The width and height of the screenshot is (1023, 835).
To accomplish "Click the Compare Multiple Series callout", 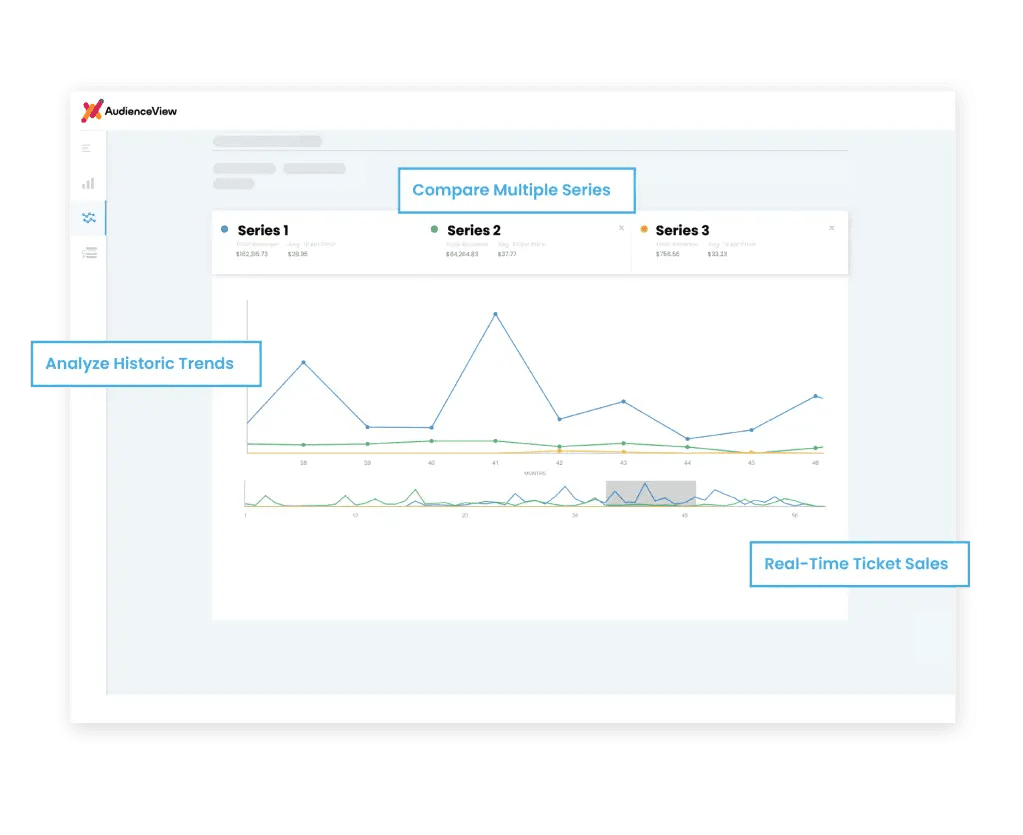I will click(516, 190).
